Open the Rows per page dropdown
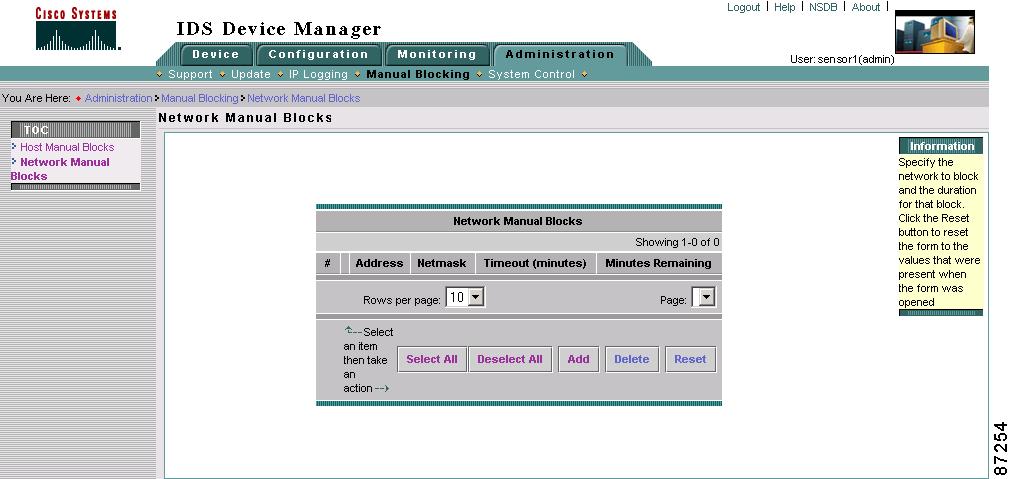Viewport: 1011px width, 479px height. [466, 297]
